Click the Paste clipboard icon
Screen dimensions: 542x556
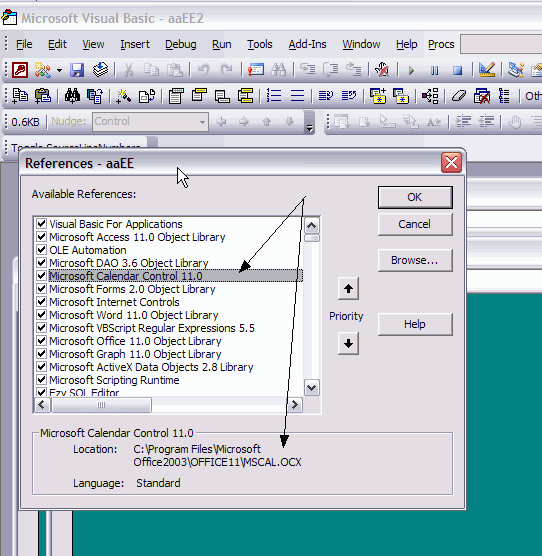pos(174,70)
